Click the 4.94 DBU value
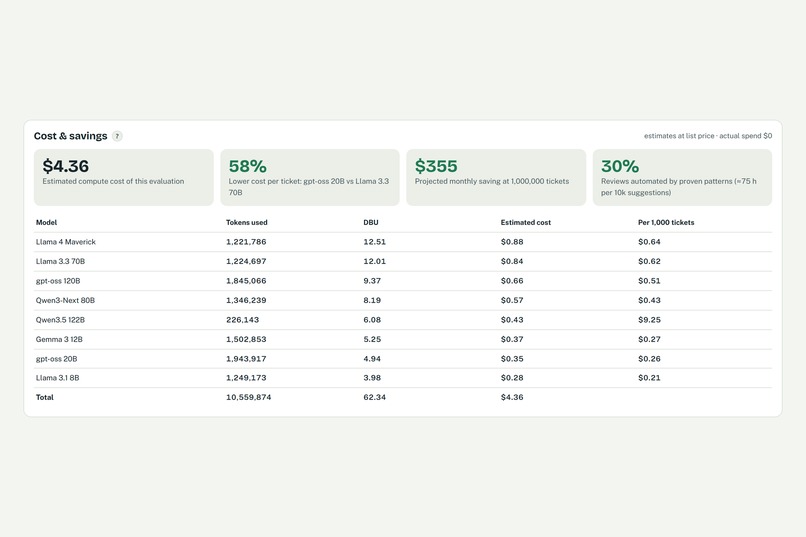 [x=372, y=359]
